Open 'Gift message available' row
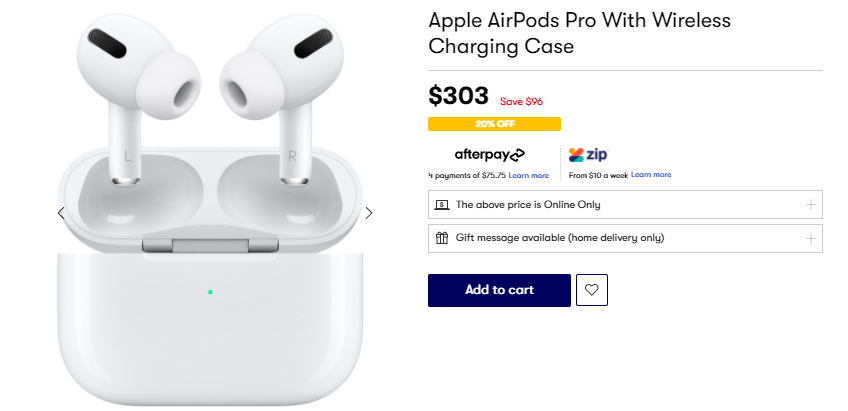Screen dimensions: 848x411 pyautogui.click(x=625, y=238)
